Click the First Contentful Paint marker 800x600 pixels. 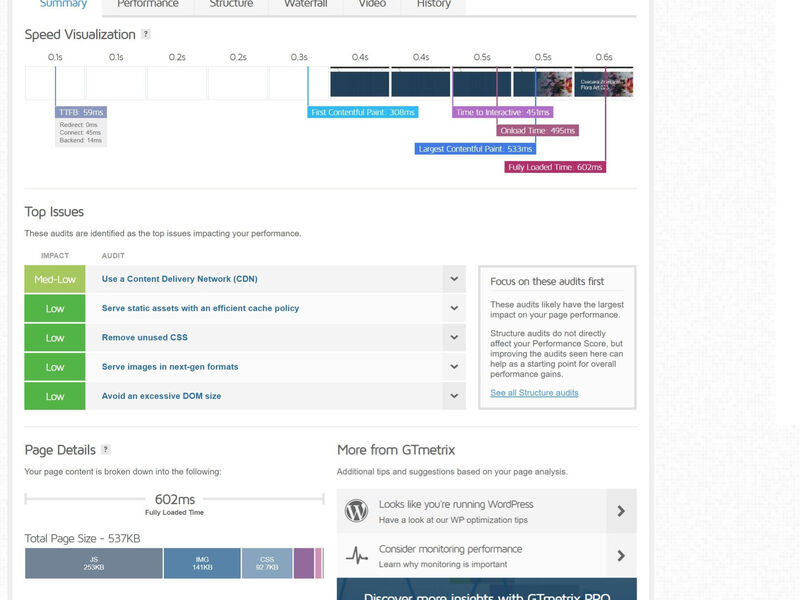[x=365, y=113]
